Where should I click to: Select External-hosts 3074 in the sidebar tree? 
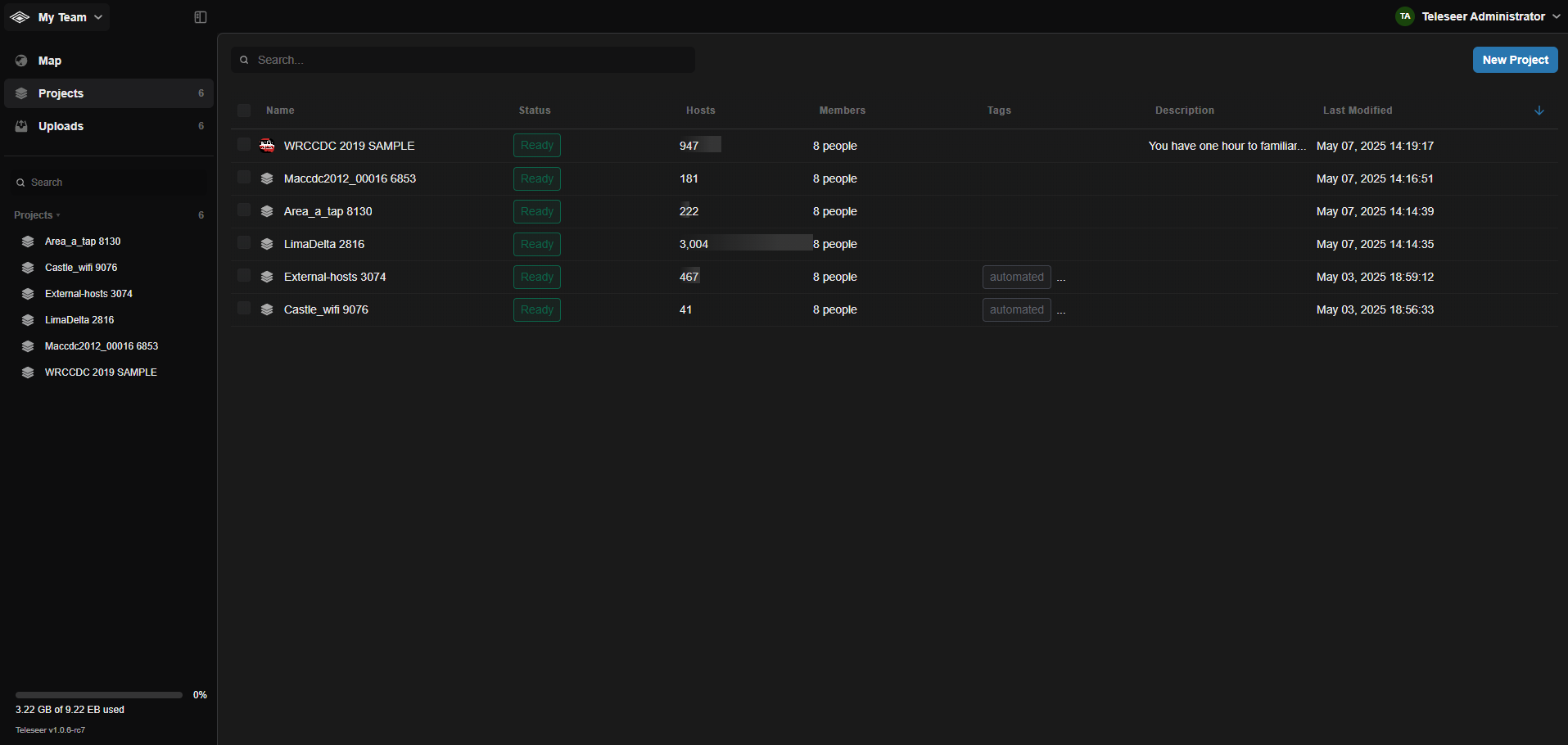[88, 294]
